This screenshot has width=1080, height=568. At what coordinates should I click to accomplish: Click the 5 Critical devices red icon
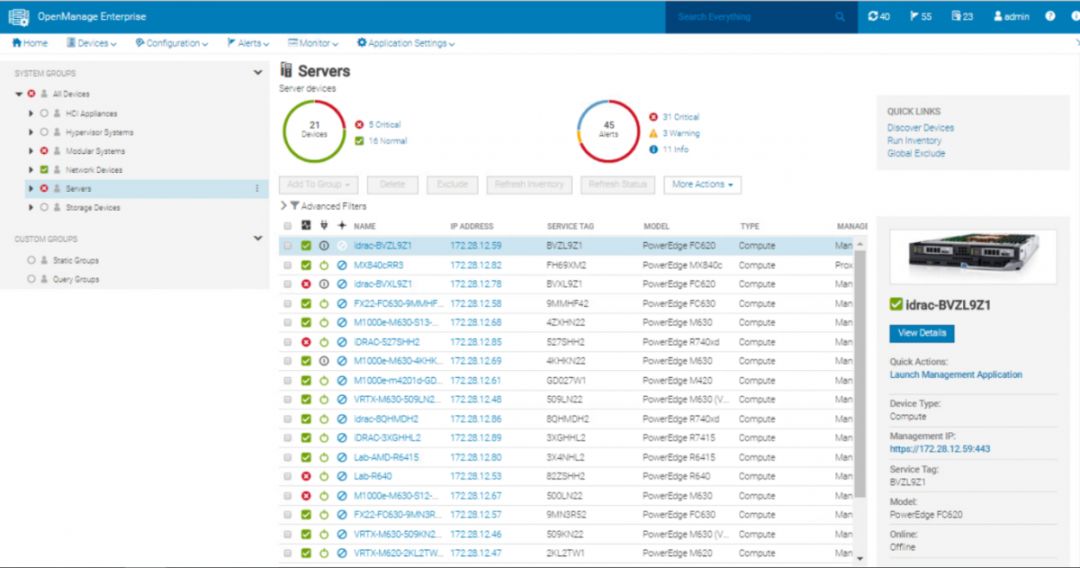(359, 125)
